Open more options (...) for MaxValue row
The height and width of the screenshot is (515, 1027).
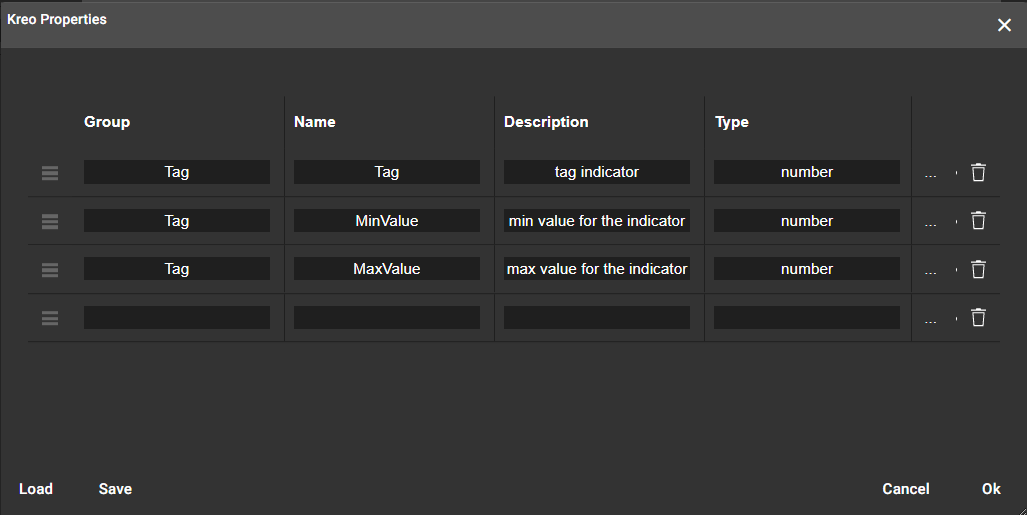931,270
